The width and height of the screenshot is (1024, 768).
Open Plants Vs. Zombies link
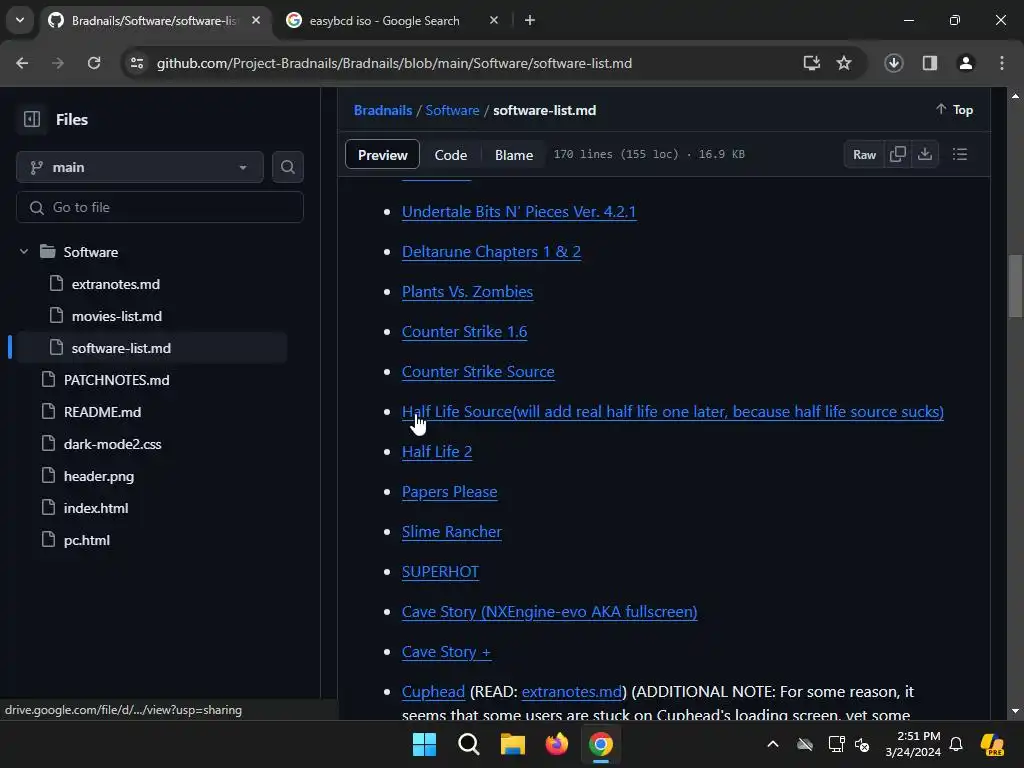467,292
